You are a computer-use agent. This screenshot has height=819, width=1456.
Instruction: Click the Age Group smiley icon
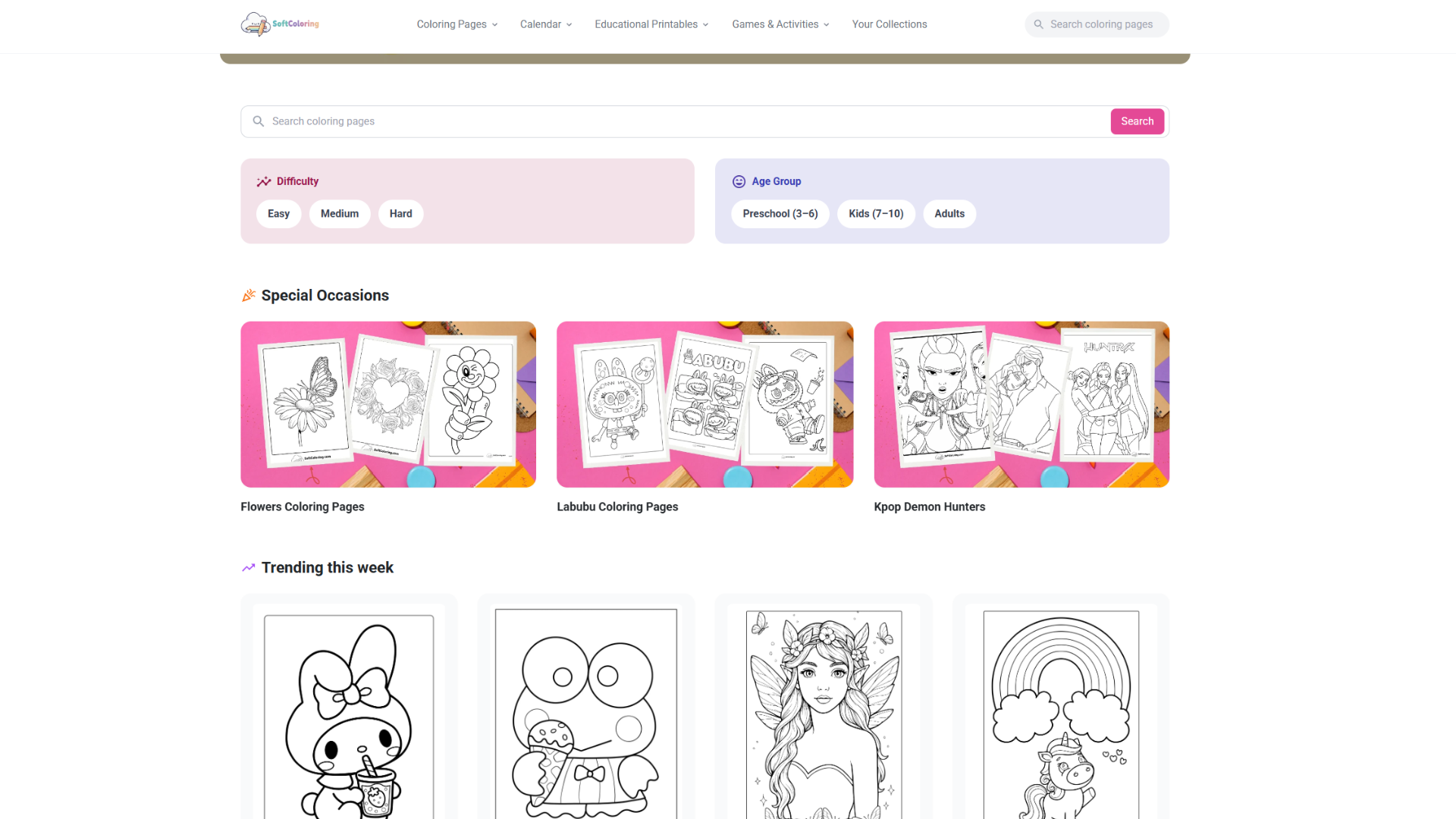[739, 181]
